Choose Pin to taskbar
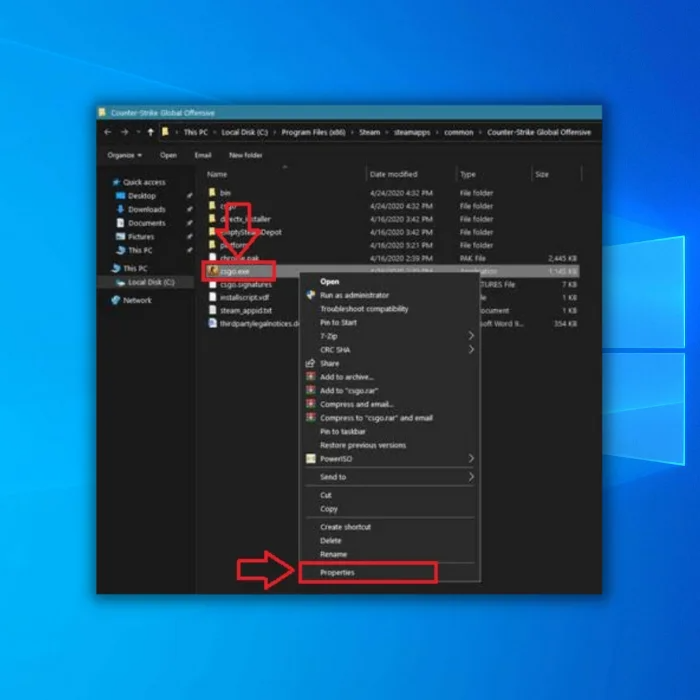 [x=342, y=432]
